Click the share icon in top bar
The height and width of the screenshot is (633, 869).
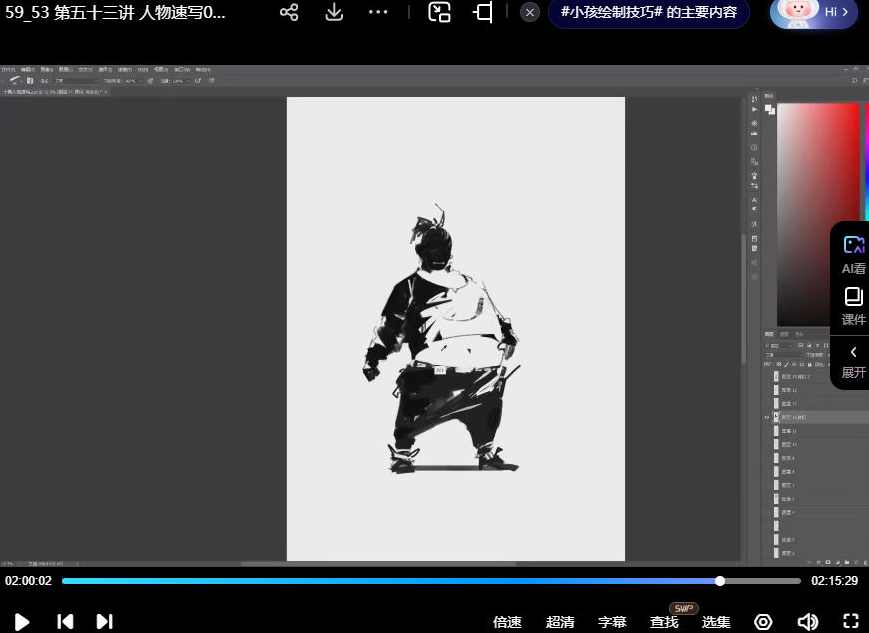coord(289,12)
